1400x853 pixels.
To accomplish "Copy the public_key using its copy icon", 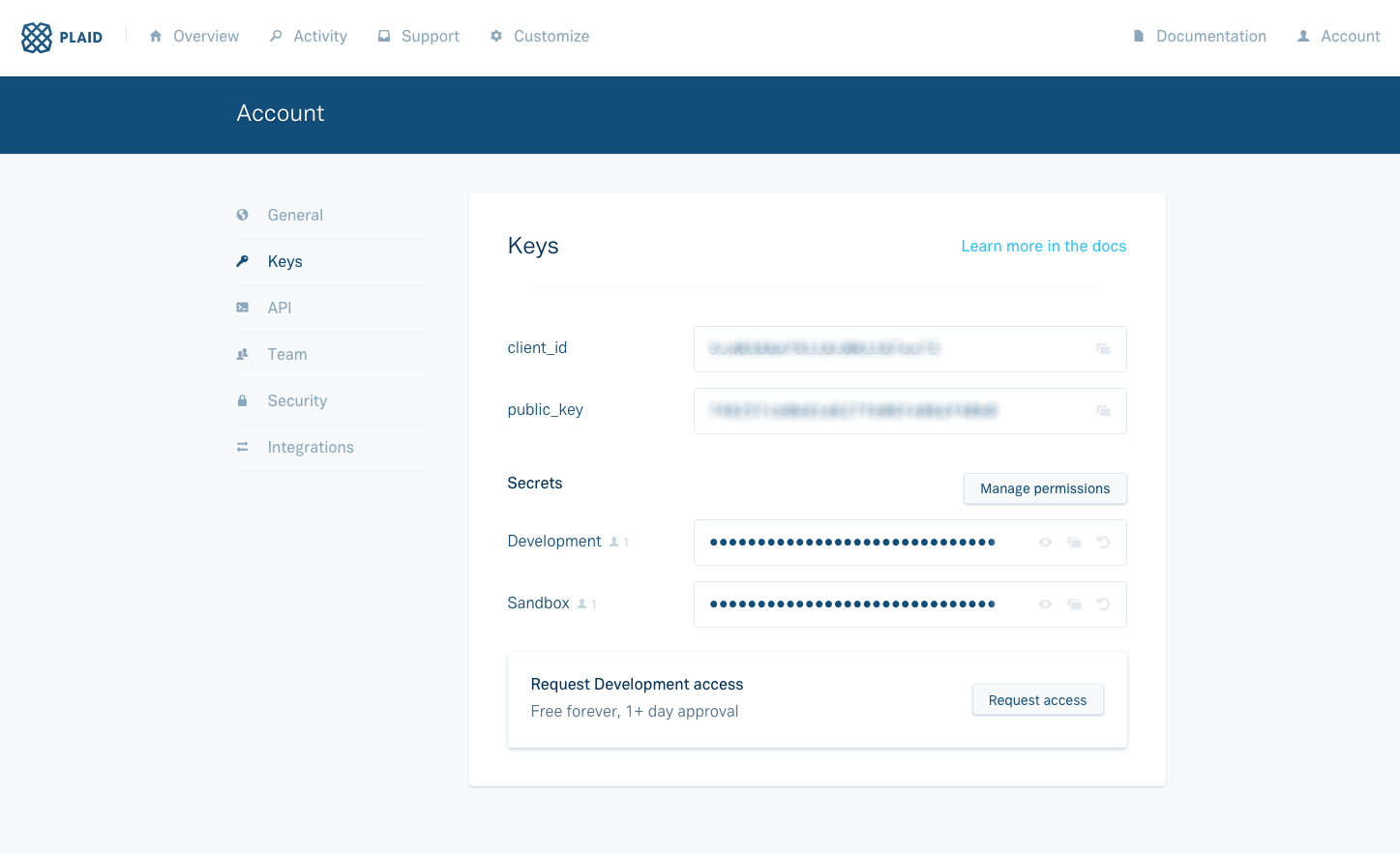I will [x=1103, y=410].
